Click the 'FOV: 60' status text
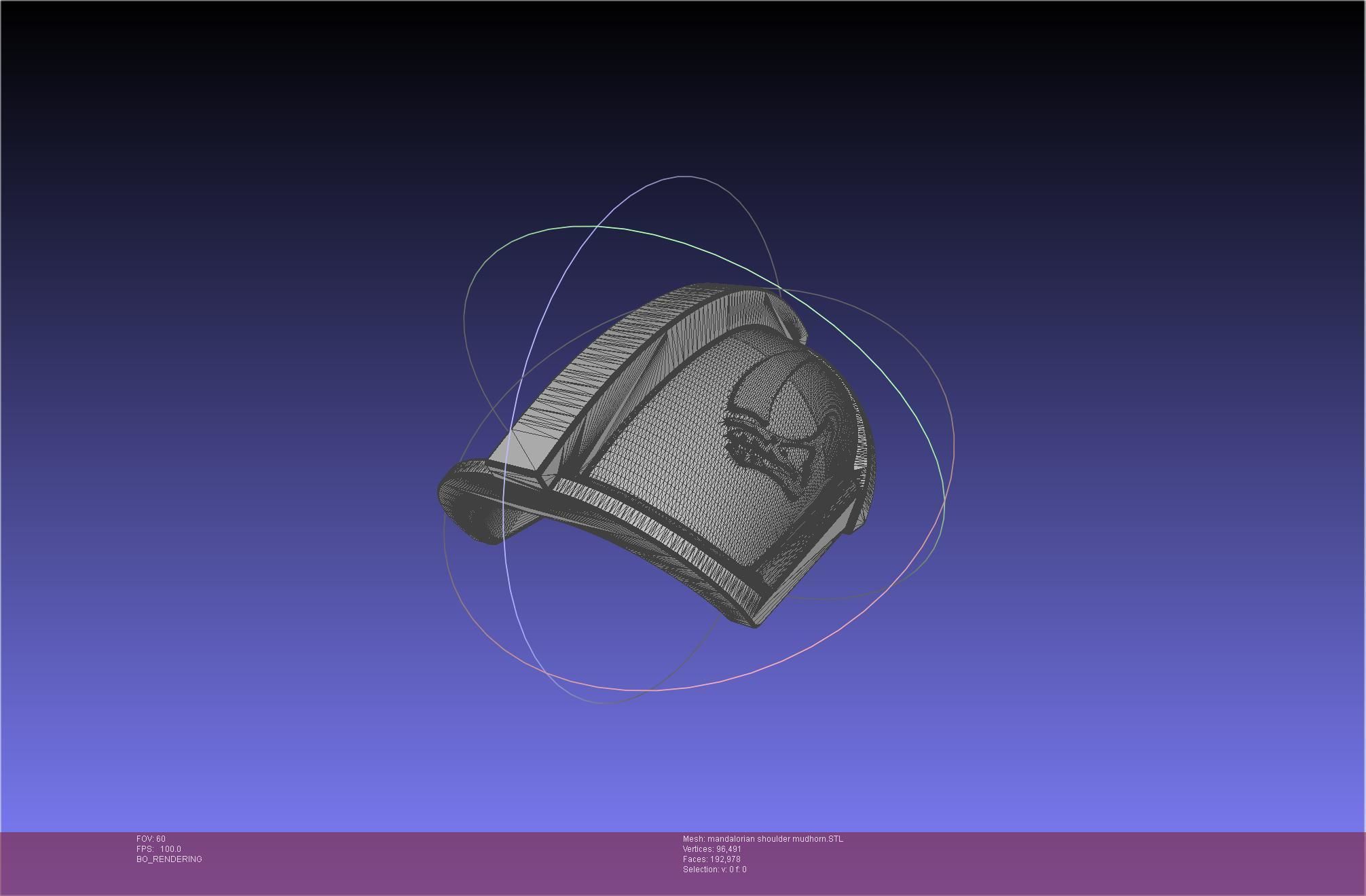Viewport: 1366px width, 896px height. (x=151, y=839)
